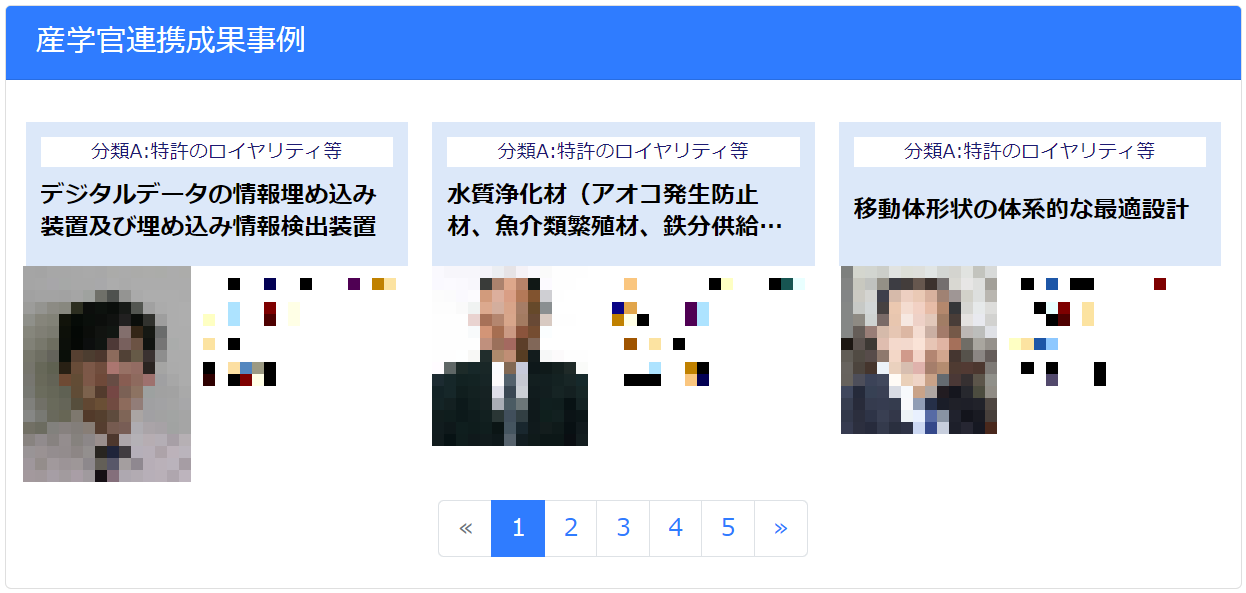Click the first card's researcher photo
The width and height of the screenshot is (1246, 593).
107,374
